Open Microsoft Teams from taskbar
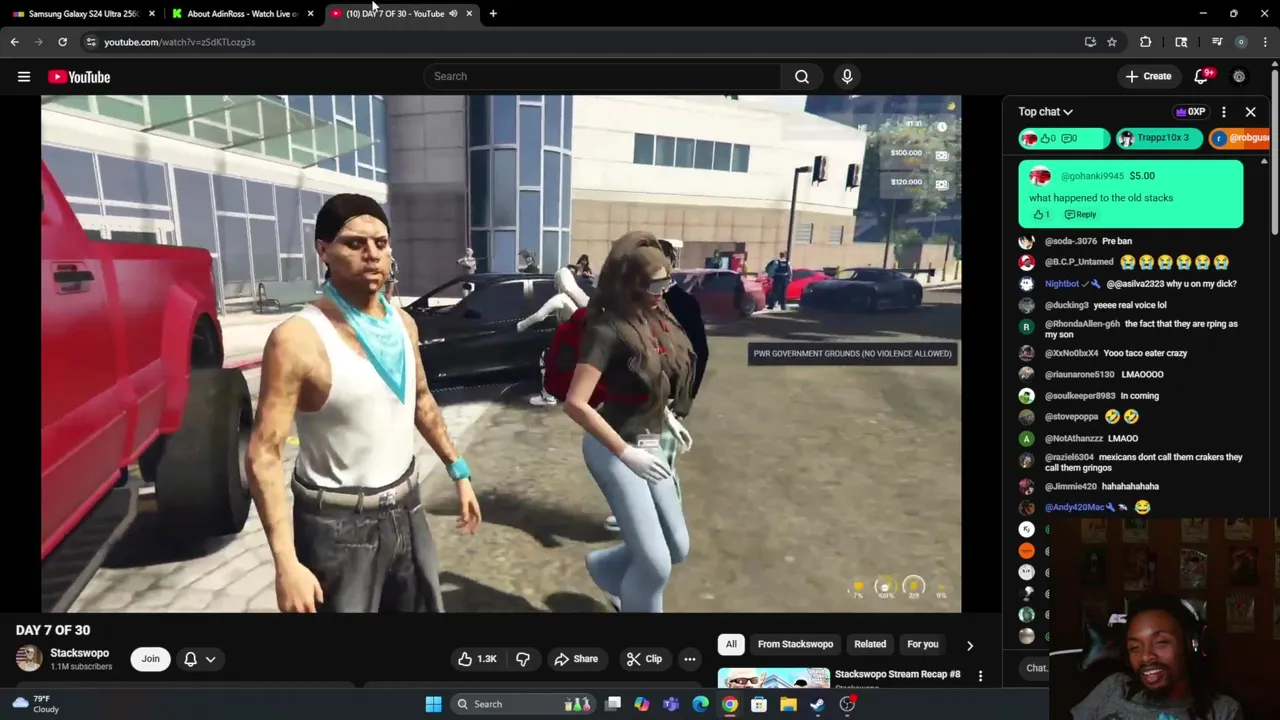Screen dimensions: 1280x720 [x=671, y=704]
